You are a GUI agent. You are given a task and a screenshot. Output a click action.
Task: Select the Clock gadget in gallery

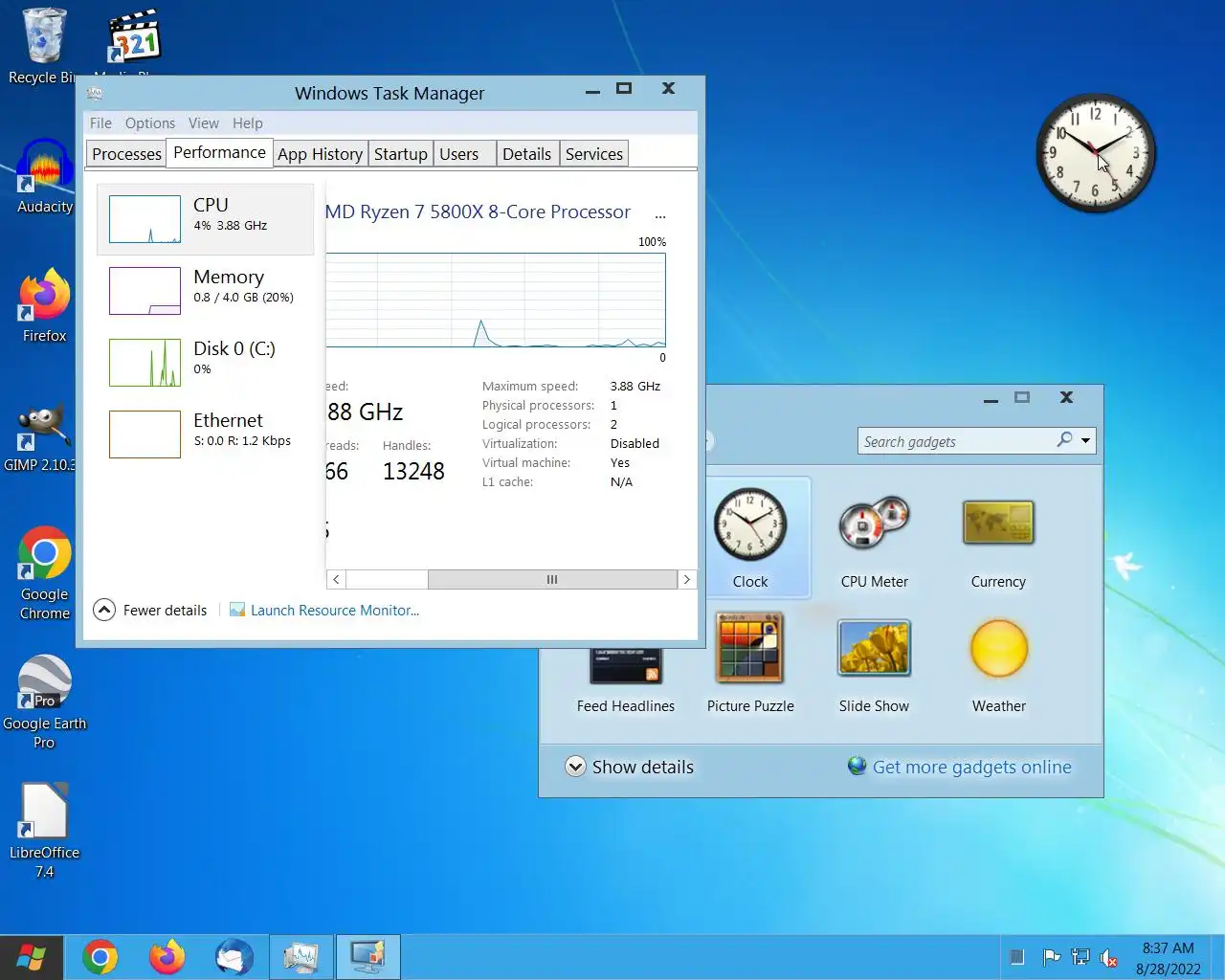[x=750, y=538]
